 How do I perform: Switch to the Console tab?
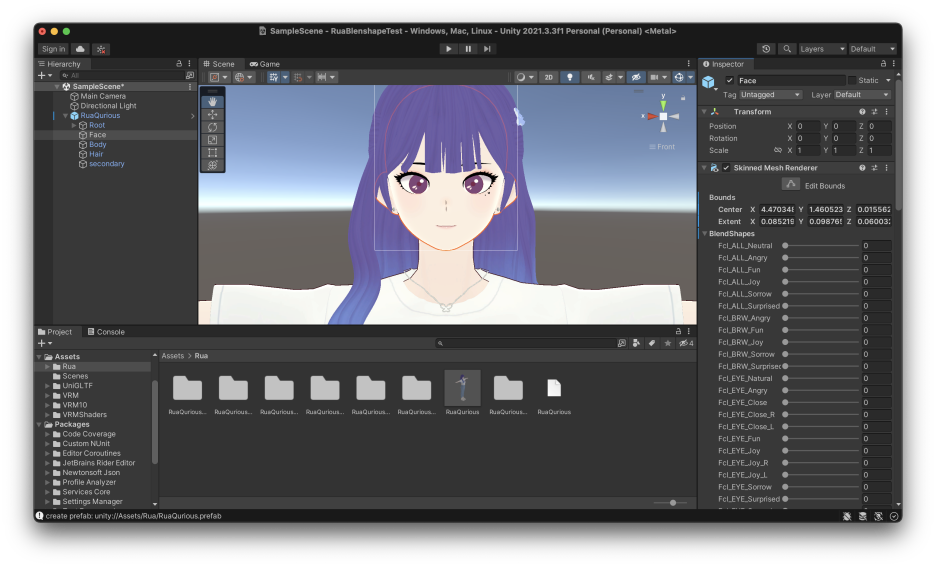point(106,332)
